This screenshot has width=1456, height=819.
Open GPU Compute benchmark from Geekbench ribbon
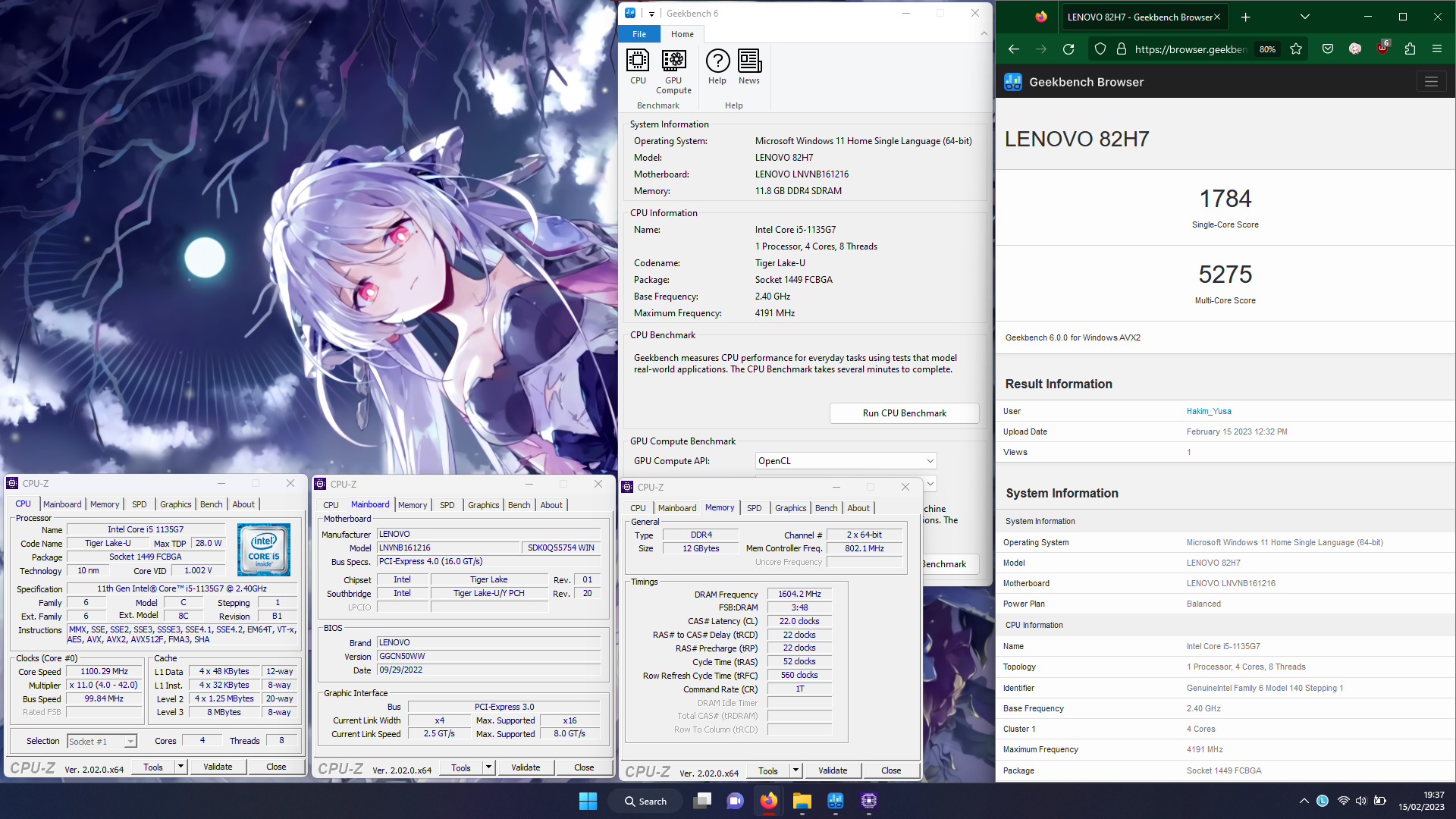pyautogui.click(x=673, y=71)
